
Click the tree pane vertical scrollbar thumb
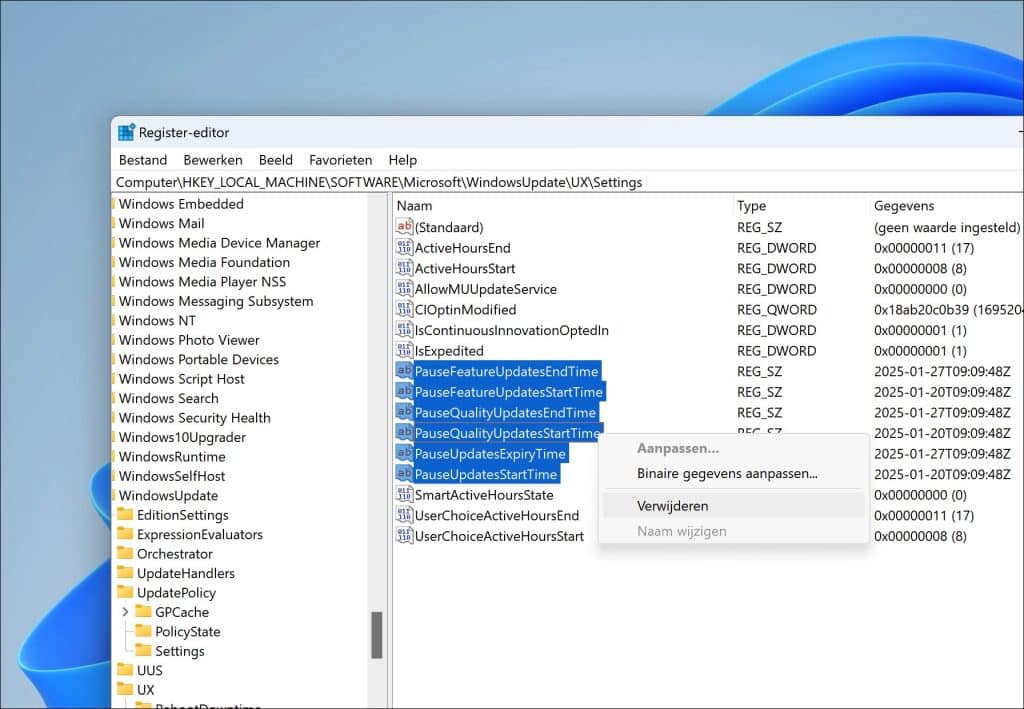377,635
